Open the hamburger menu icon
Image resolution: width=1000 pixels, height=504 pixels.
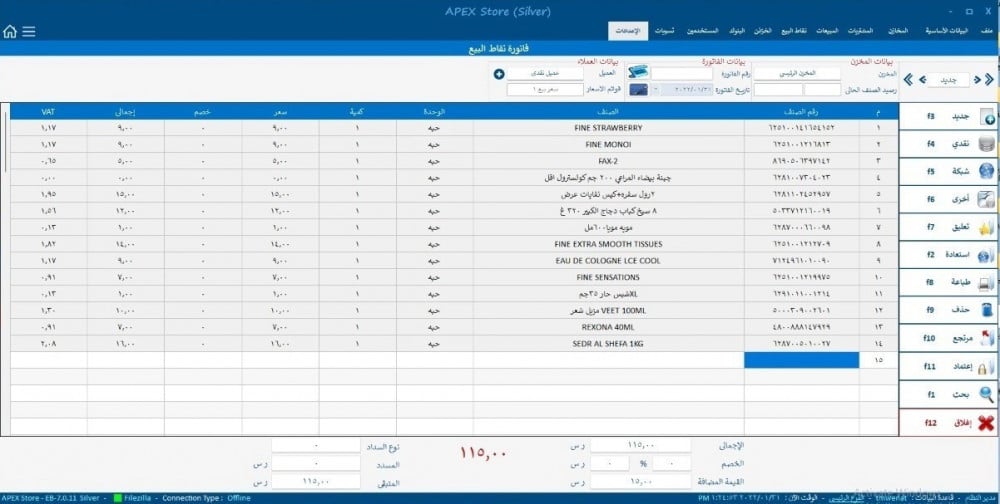(29, 31)
